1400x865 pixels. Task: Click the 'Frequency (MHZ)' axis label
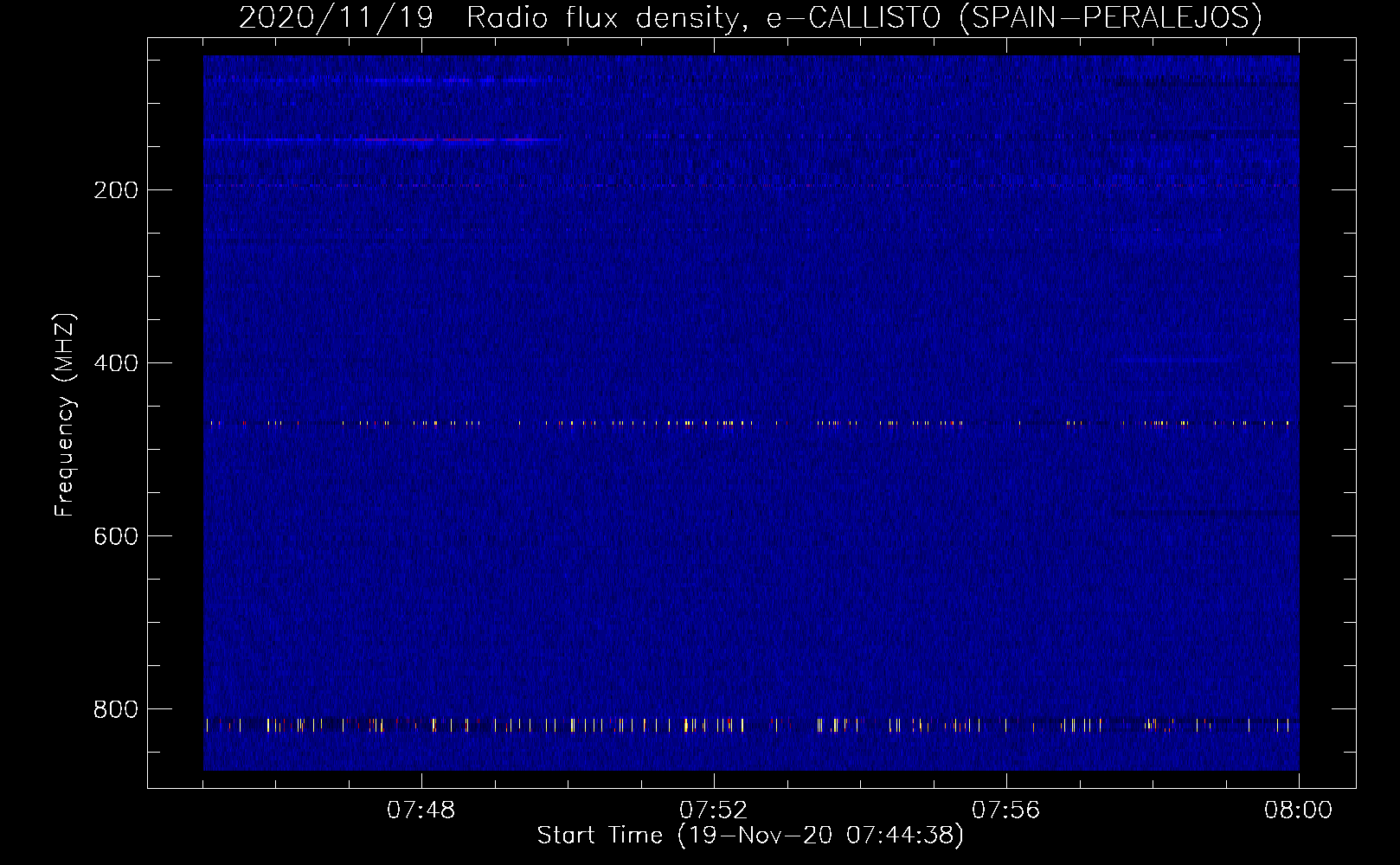point(65,415)
